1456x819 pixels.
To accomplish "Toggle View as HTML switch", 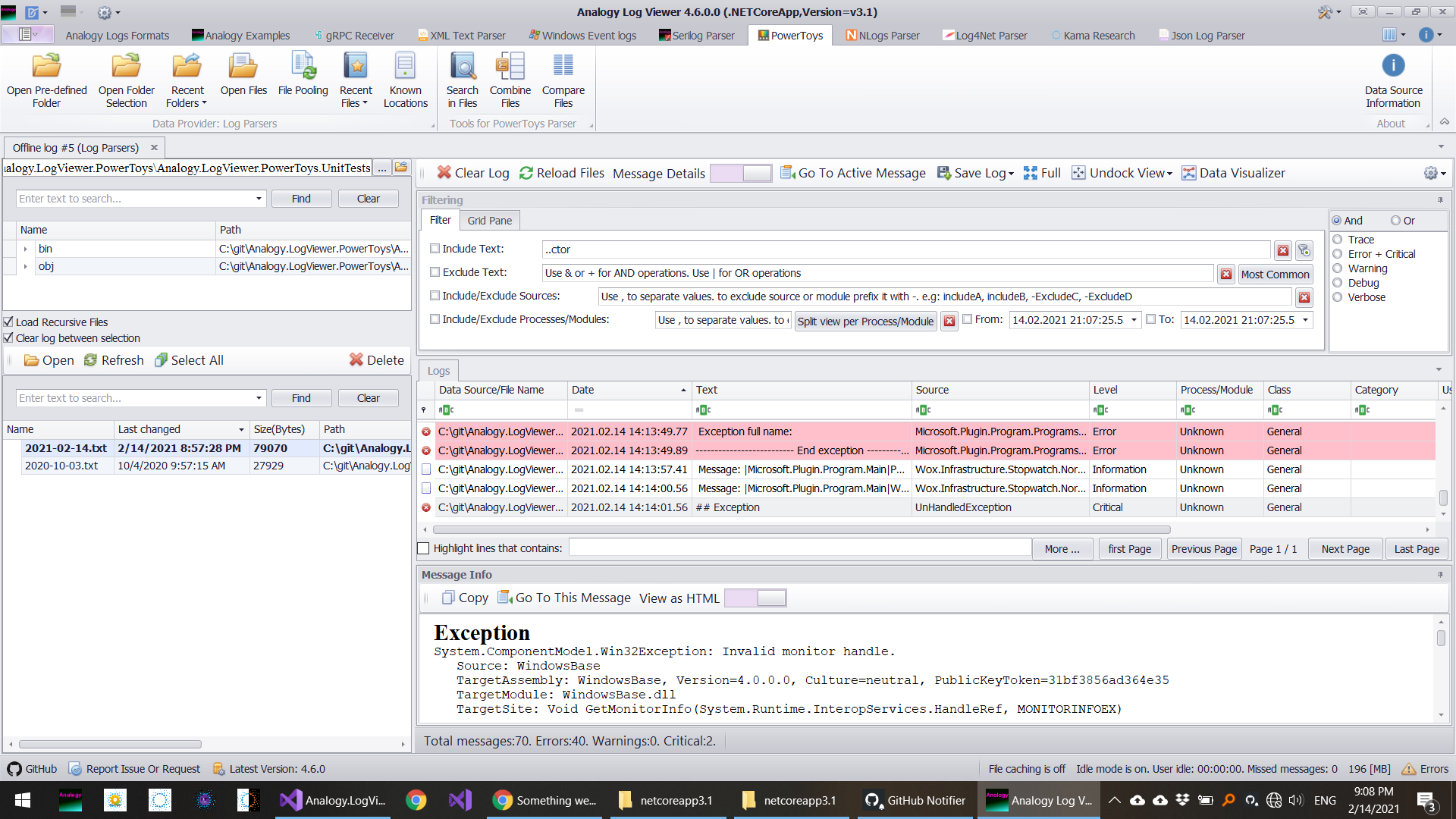I will [755, 598].
